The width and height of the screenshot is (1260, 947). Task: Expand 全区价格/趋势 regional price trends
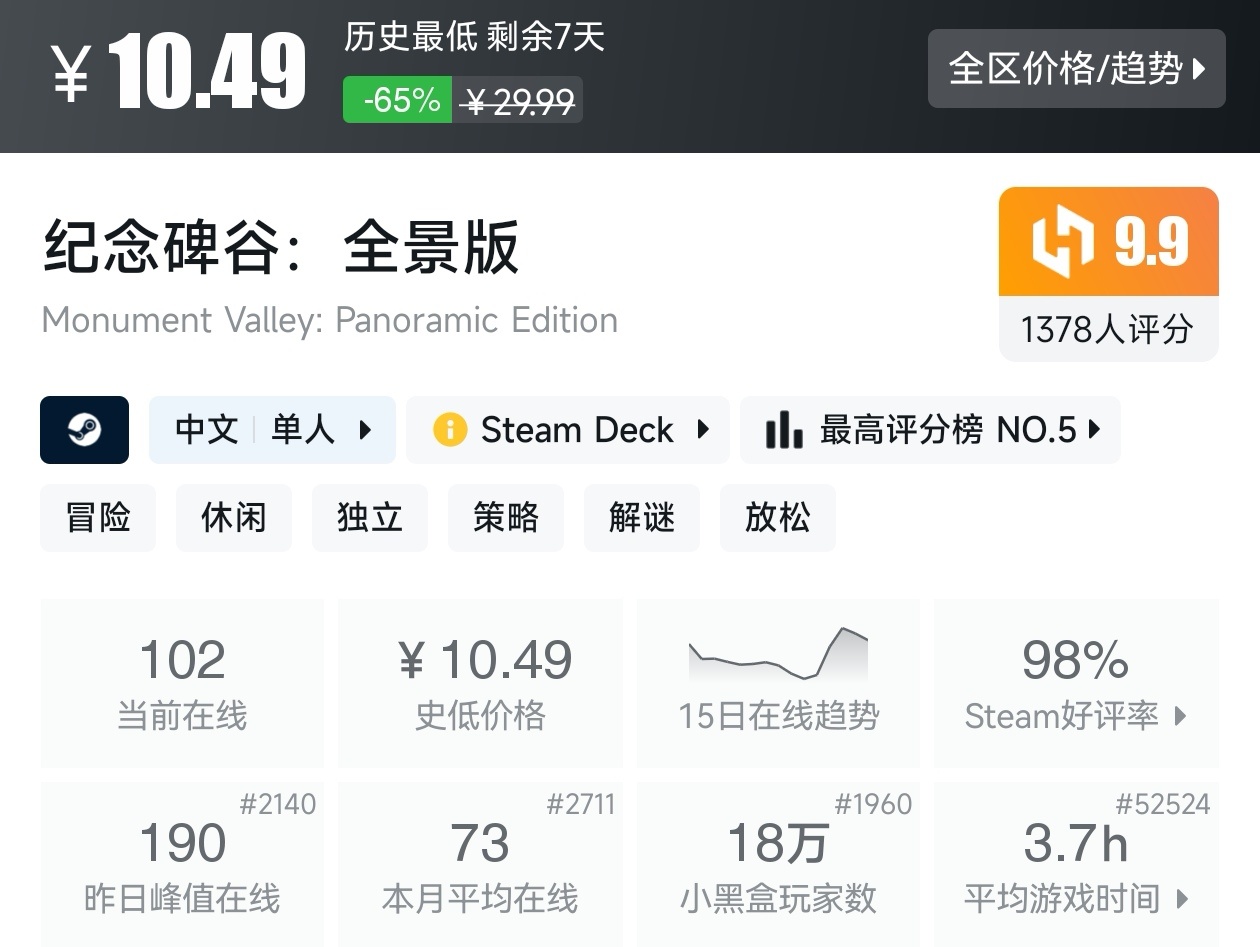click(1076, 69)
